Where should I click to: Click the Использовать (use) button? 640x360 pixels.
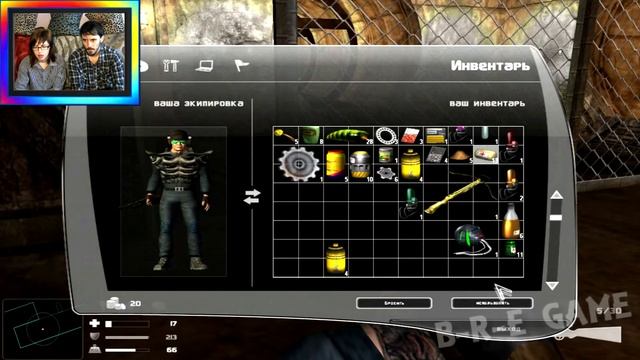492,303
